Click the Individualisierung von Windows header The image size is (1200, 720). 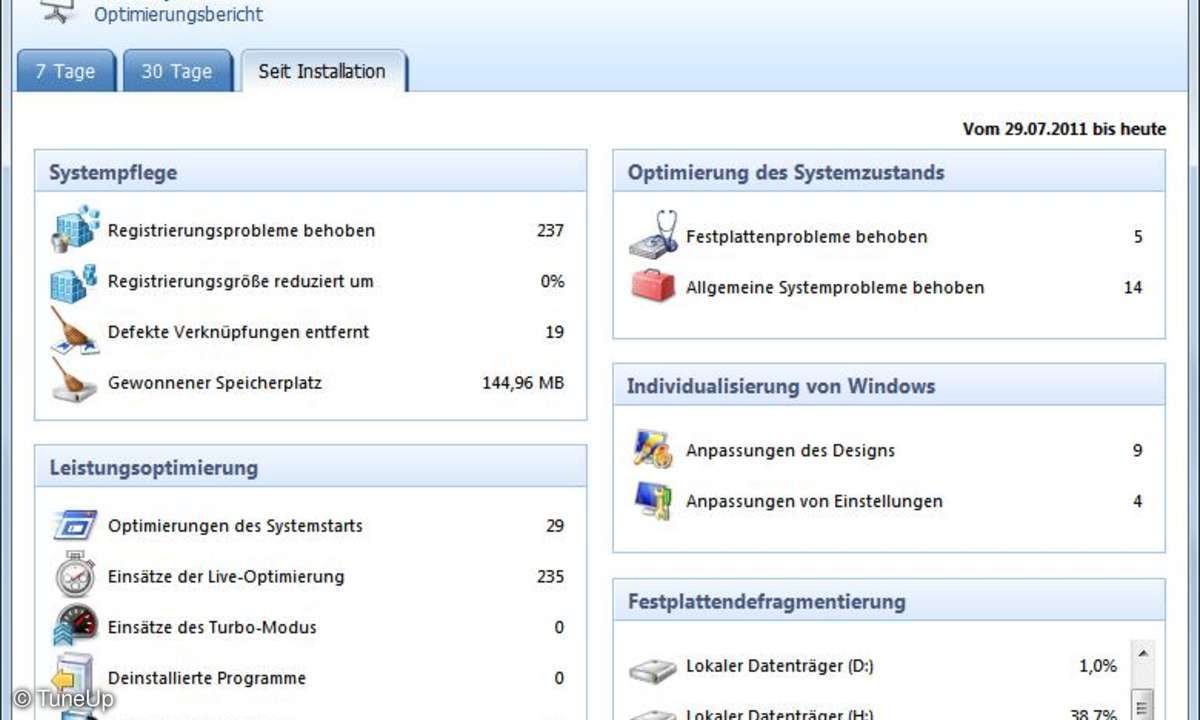coord(889,385)
